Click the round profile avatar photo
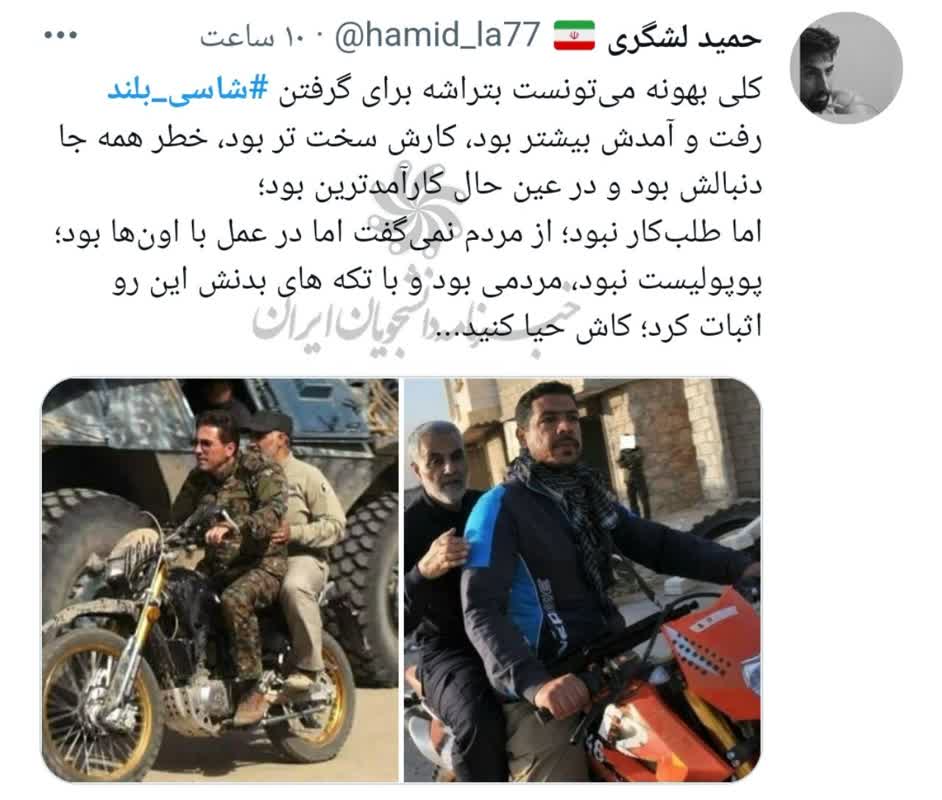Viewport: 942px width, 800px height. pyautogui.click(x=845, y=68)
